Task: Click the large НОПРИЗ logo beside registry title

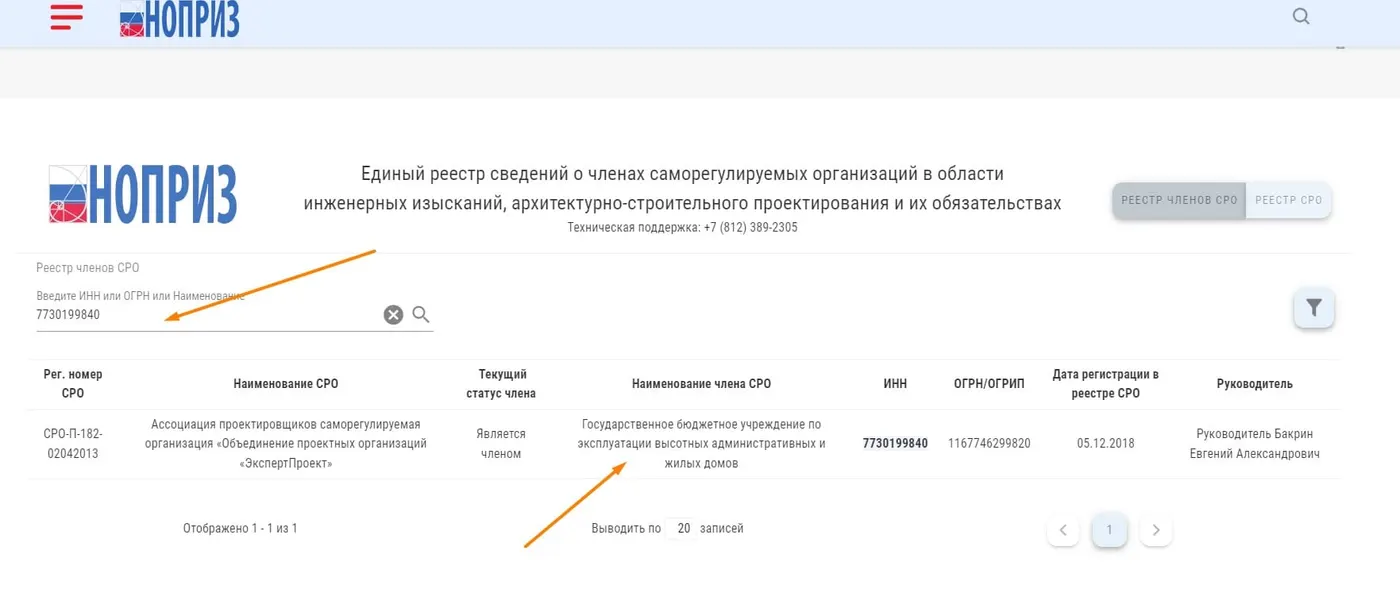Action: pos(143,194)
